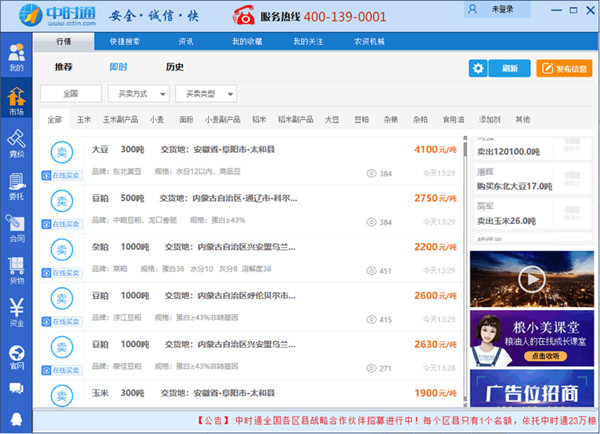Open the 官网 website sidebar icon
The height and width of the screenshot is (434, 600).
(16, 356)
